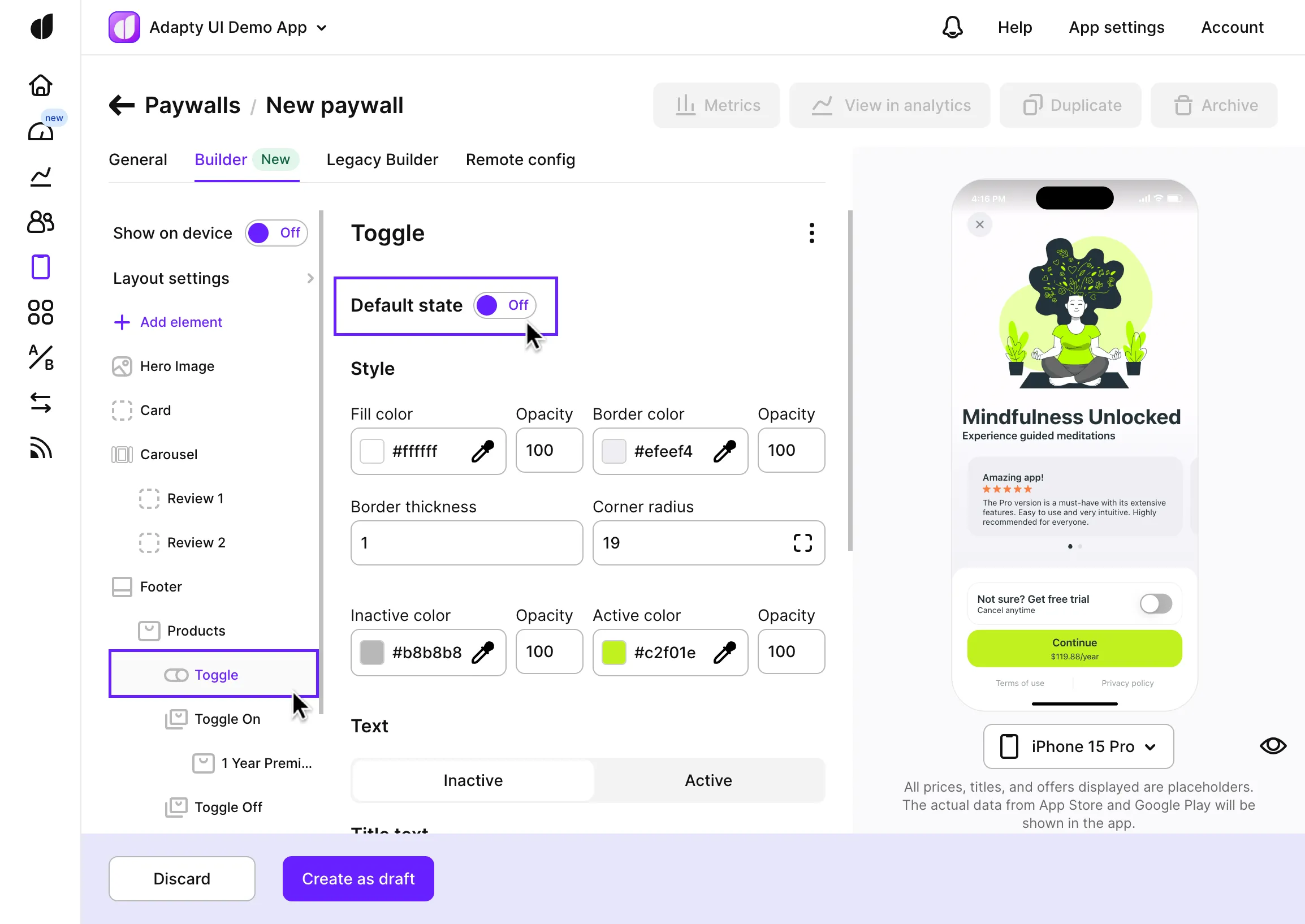This screenshot has width=1305, height=924.
Task: Toggle preview visibility eye icon
Action: pyautogui.click(x=1273, y=746)
